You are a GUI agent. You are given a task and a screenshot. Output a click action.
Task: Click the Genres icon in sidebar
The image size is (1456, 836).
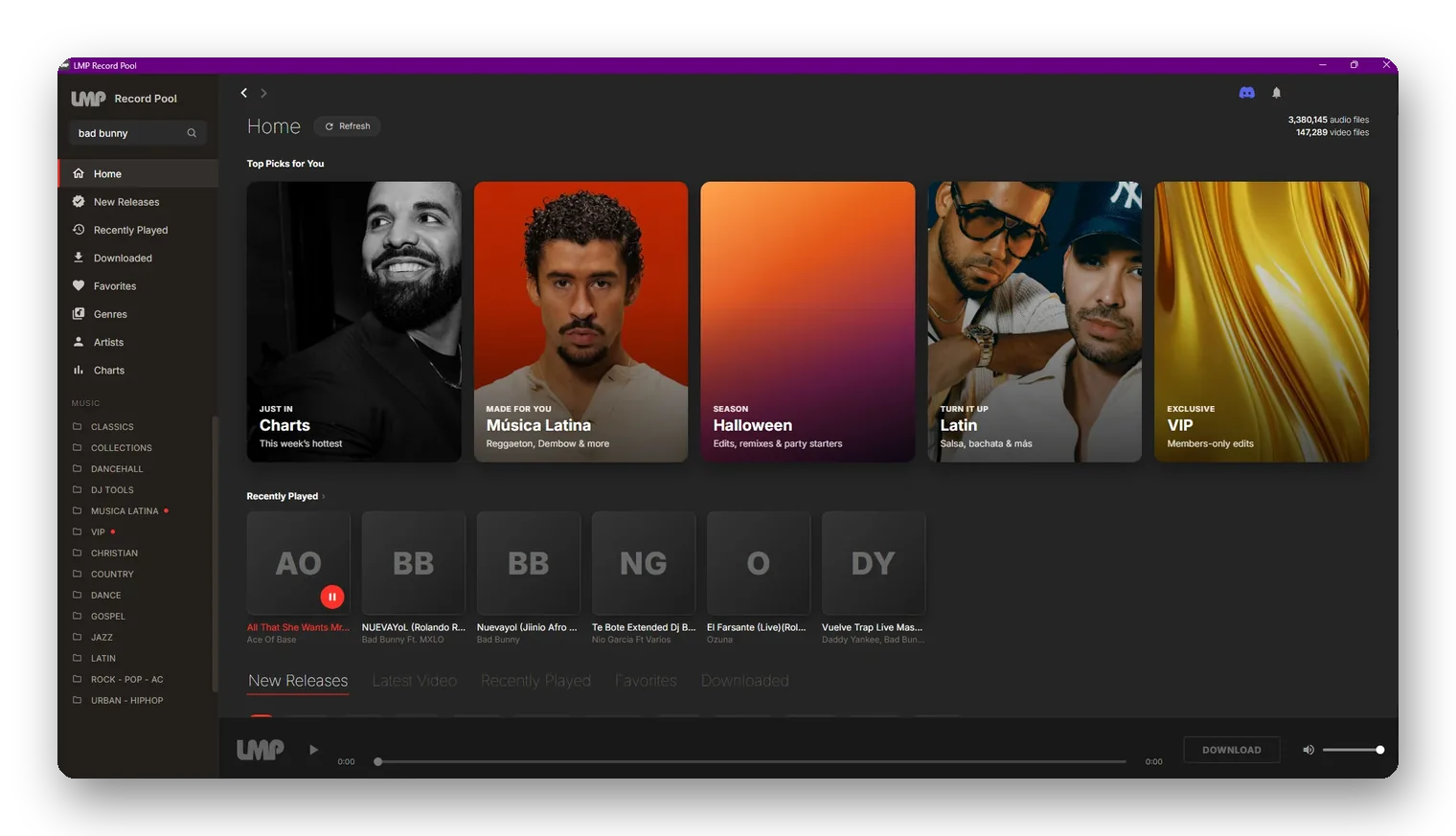(x=79, y=313)
